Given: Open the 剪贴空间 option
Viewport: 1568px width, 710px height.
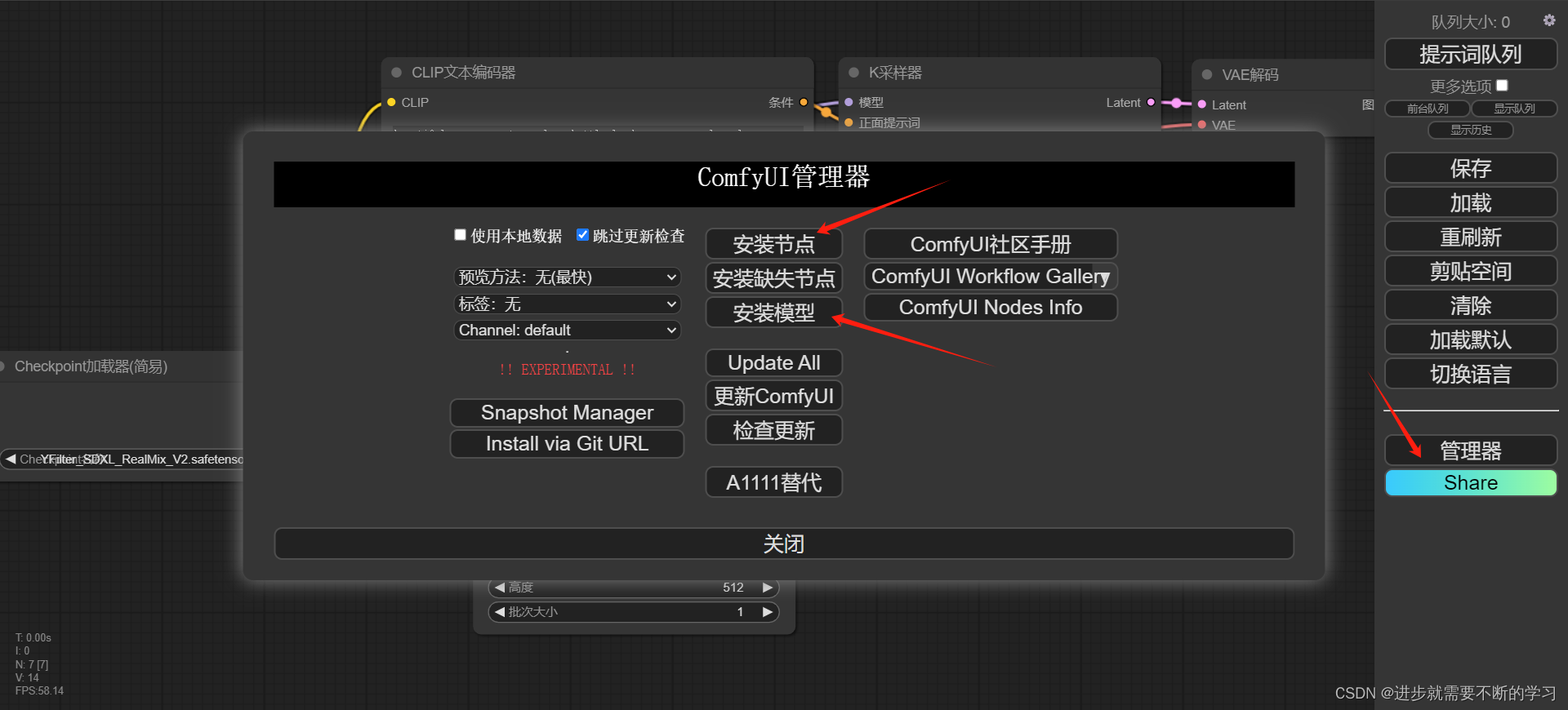Looking at the screenshot, I should tap(1471, 271).
